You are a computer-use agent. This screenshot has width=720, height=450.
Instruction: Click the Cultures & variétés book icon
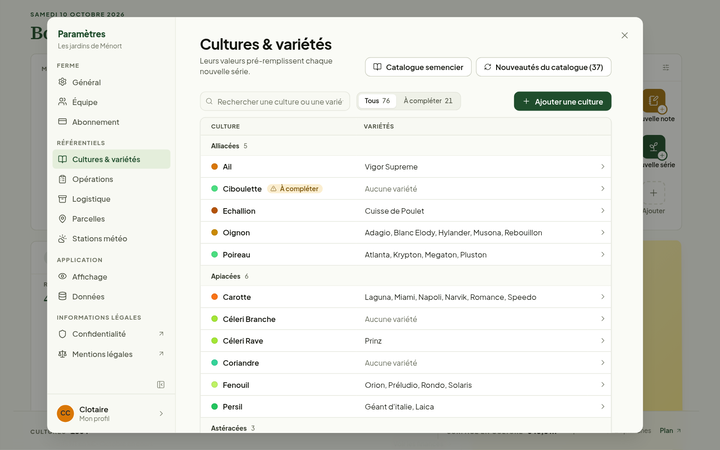tap(62, 159)
